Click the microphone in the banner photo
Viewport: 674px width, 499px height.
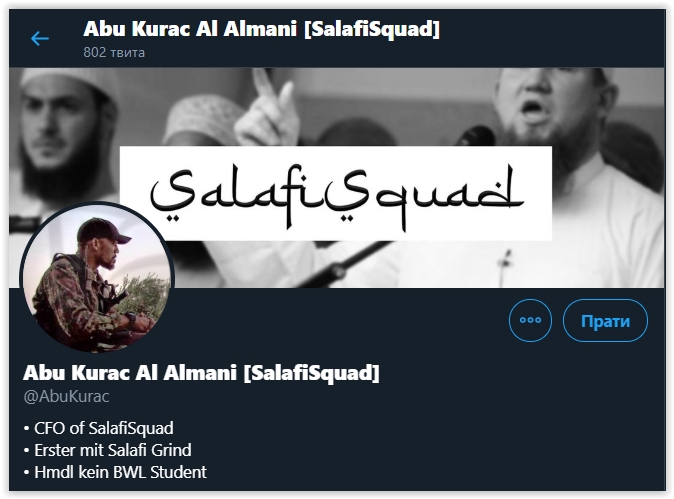[x=477, y=136]
